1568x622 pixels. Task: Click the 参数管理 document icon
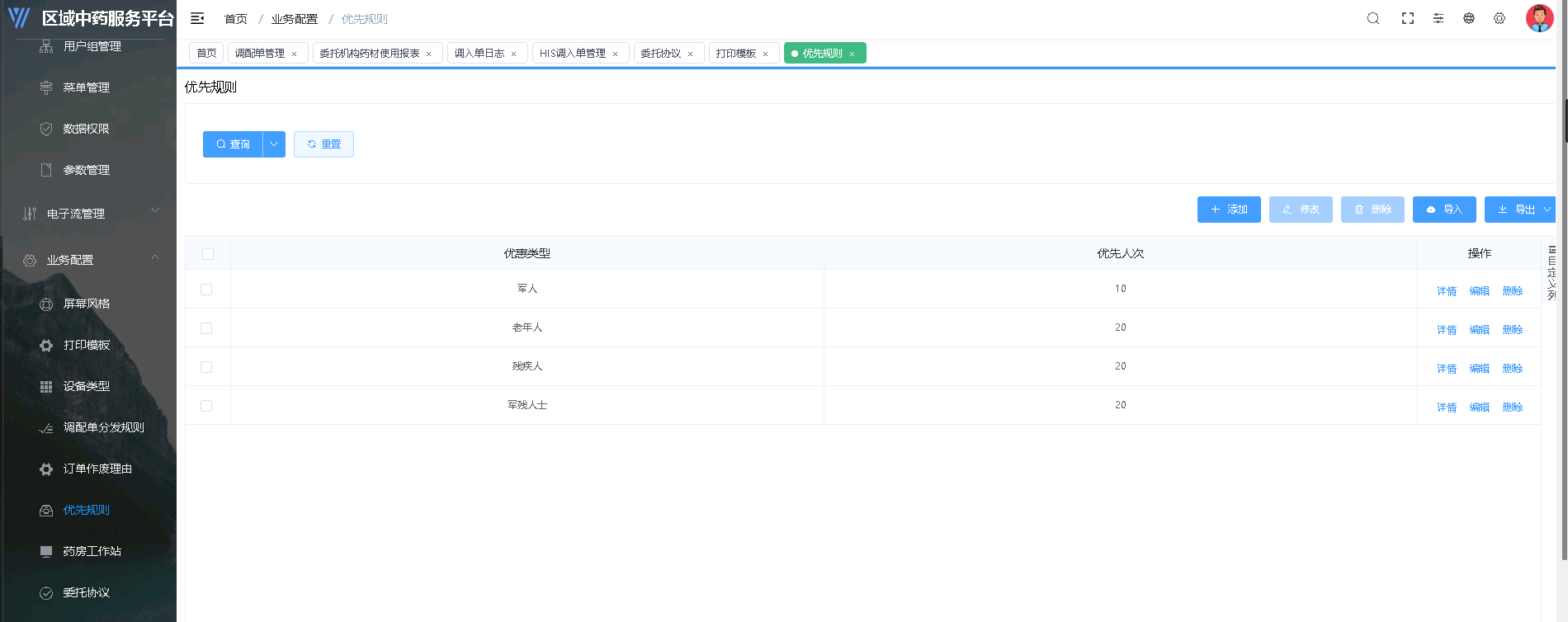coord(46,170)
